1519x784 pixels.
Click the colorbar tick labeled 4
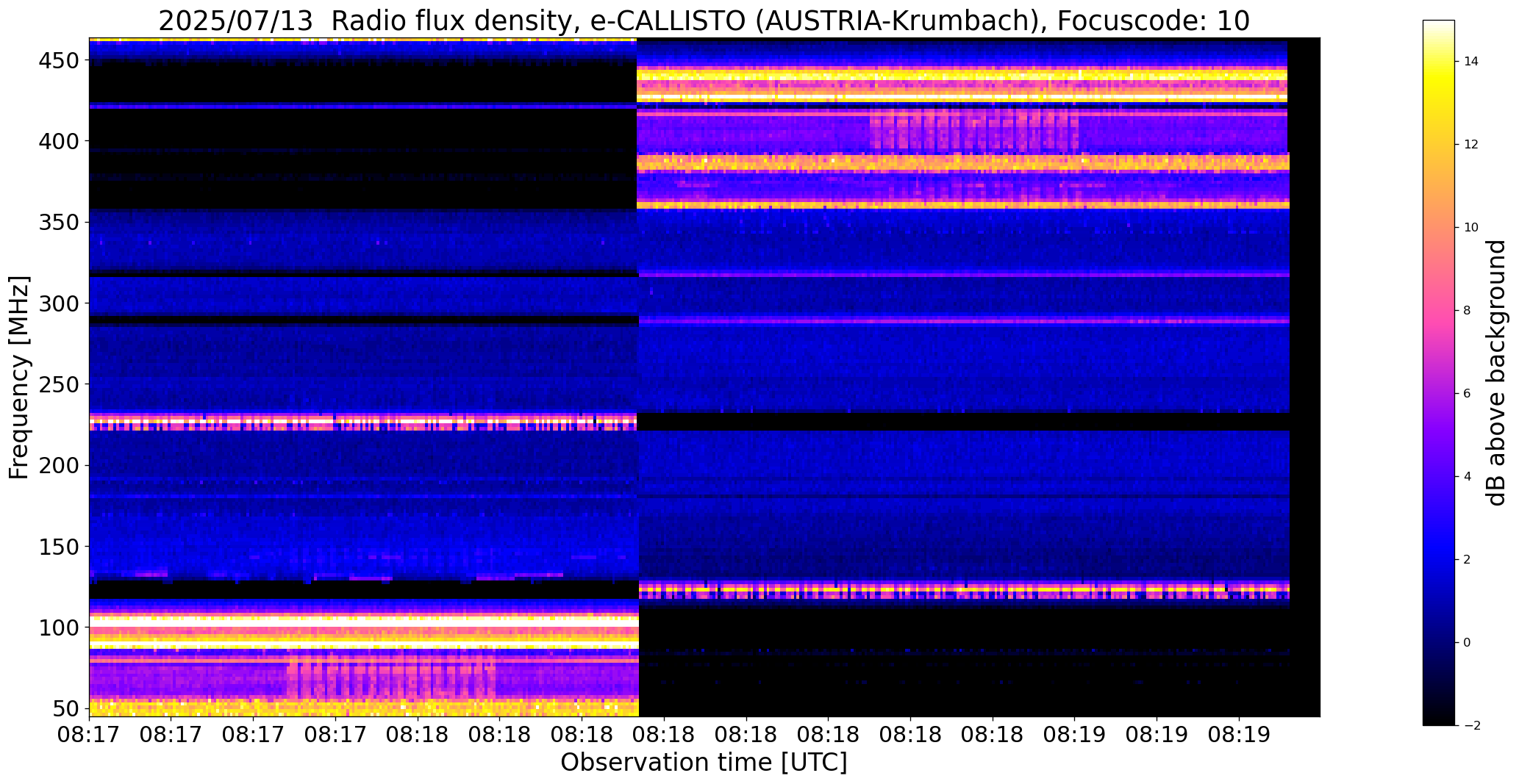point(1468,477)
